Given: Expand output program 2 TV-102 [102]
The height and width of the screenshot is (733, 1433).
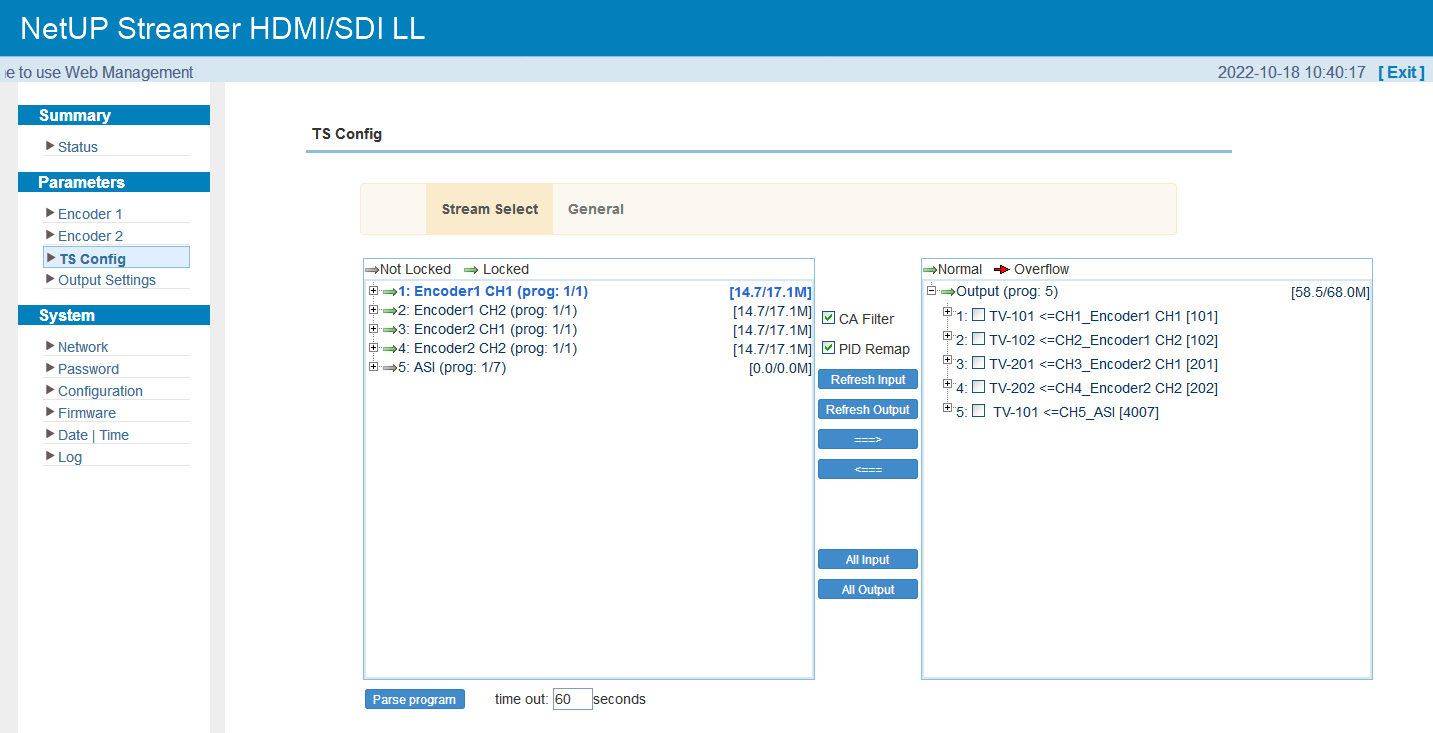Looking at the screenshot, I should (949, 338).
